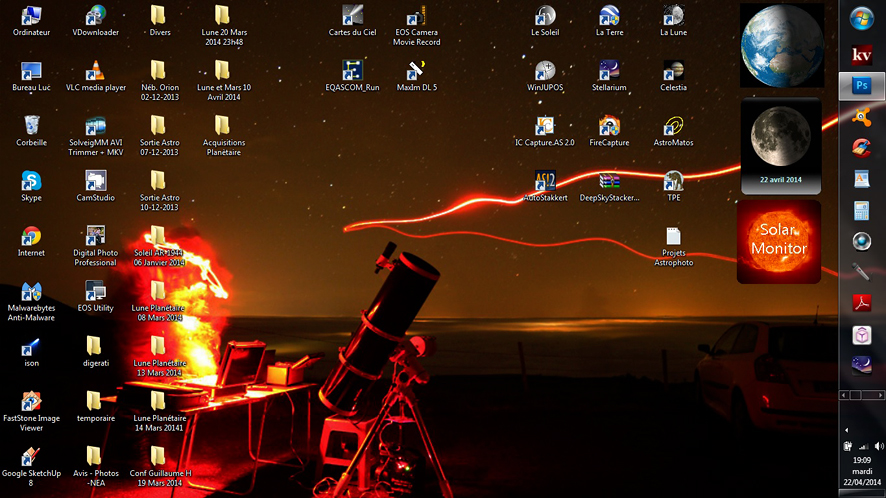Click the volume speaker tray icon
The height and width of the screenshot is (498, 886).
pos(879,446)
